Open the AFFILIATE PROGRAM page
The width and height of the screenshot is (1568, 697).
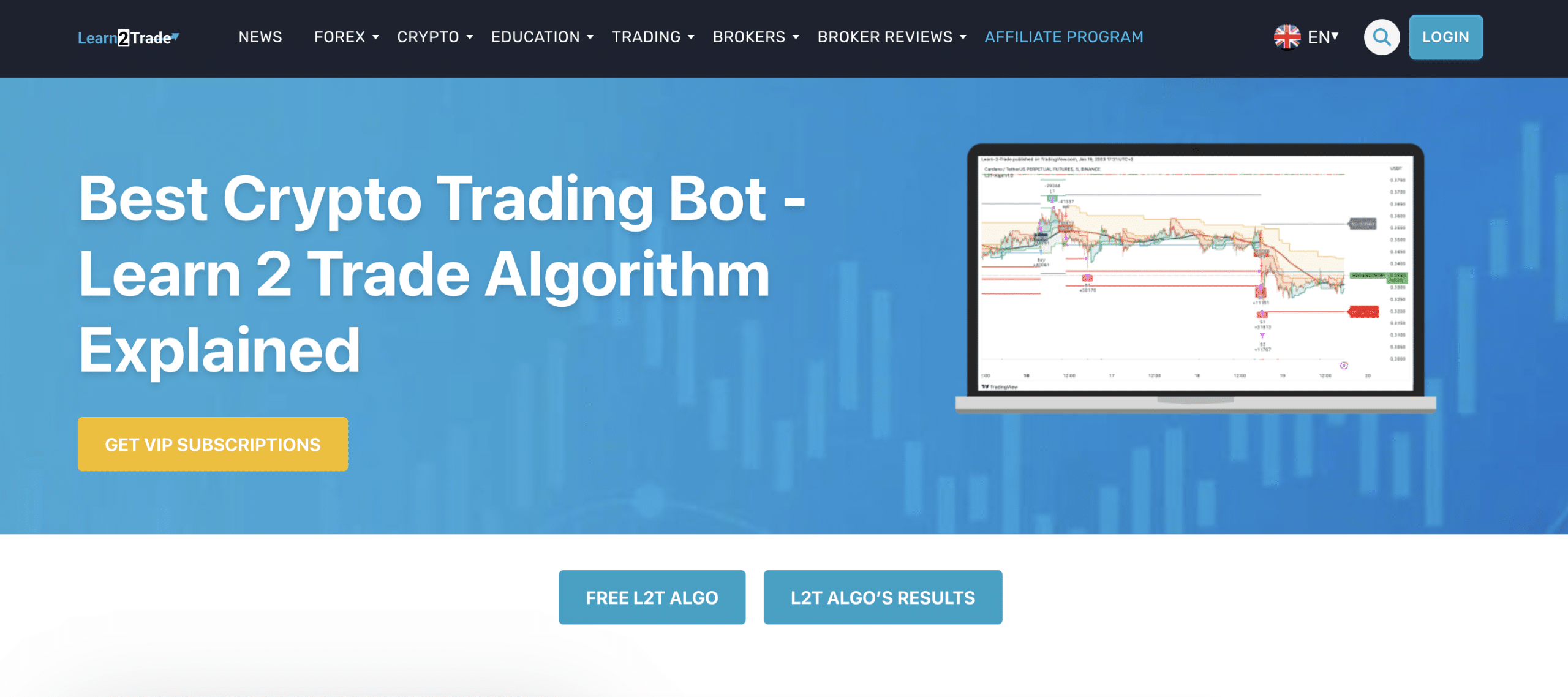[x=1064, y=37]
